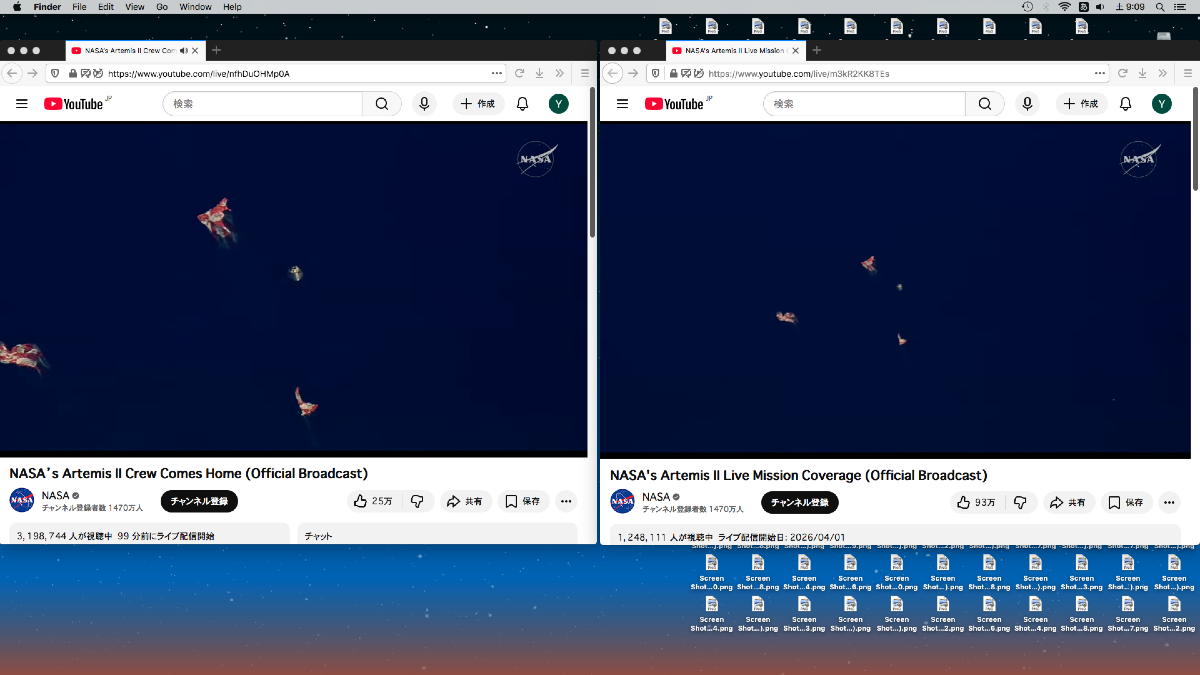1200x675 pixels.
Task: Open downloads in the right browser toolbar
Action: (x=1142, y=73)
